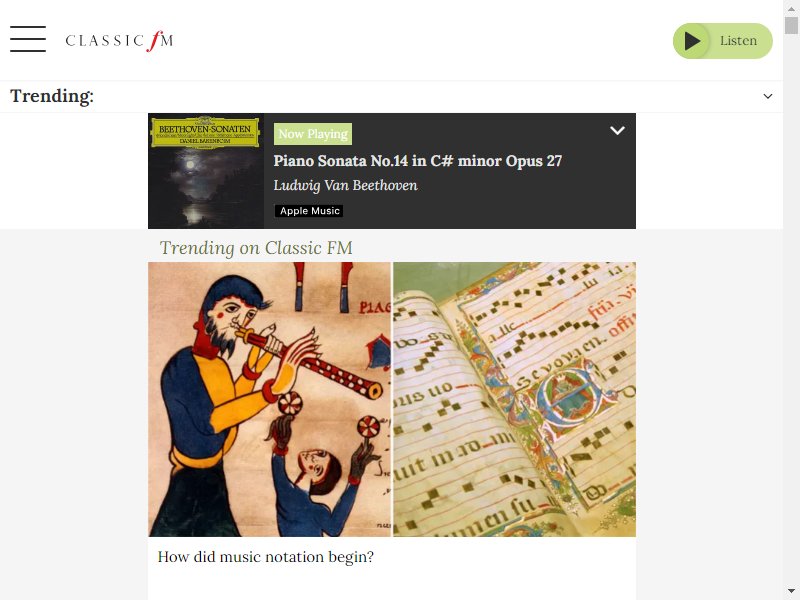Open the medieval flute player illustration

[x=269, y=399]
